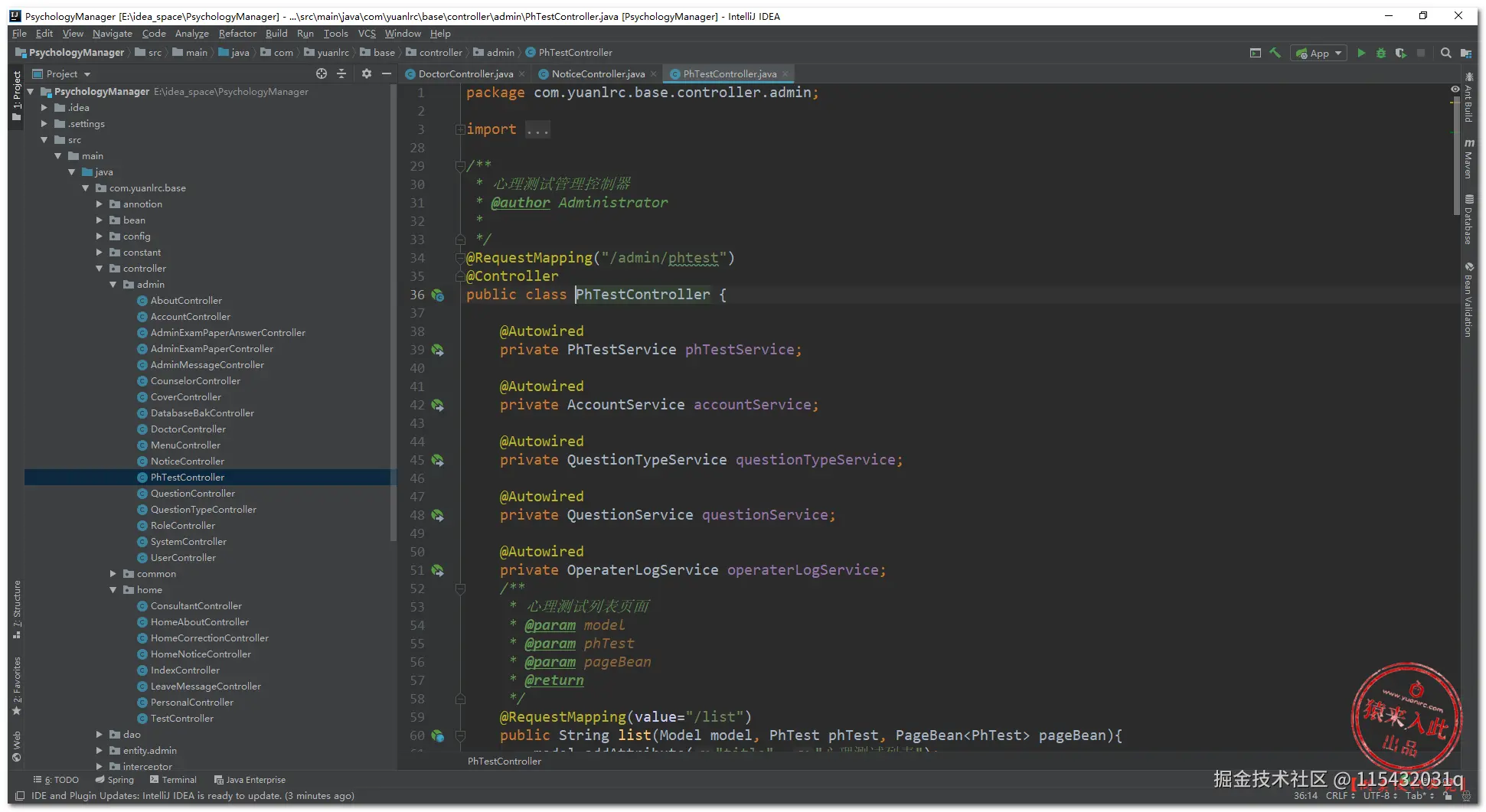Start the Debug bug icon
The image size is (1486, 812).
coord(1381,53)
